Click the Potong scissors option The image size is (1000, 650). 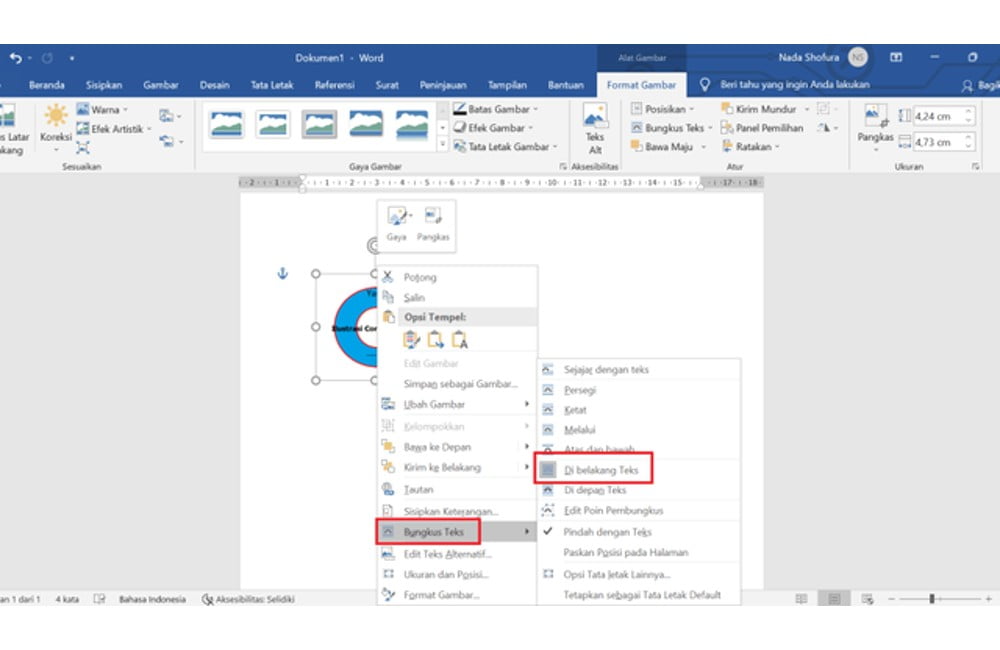(420, 277)
